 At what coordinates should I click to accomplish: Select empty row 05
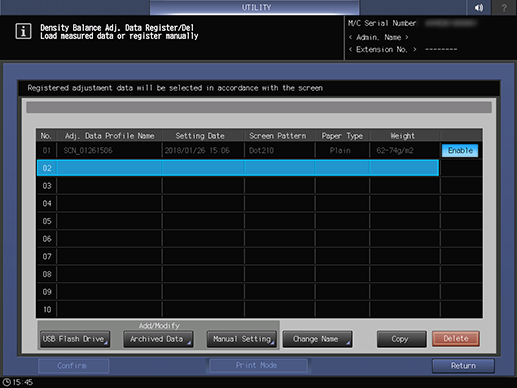coord(238,221)
